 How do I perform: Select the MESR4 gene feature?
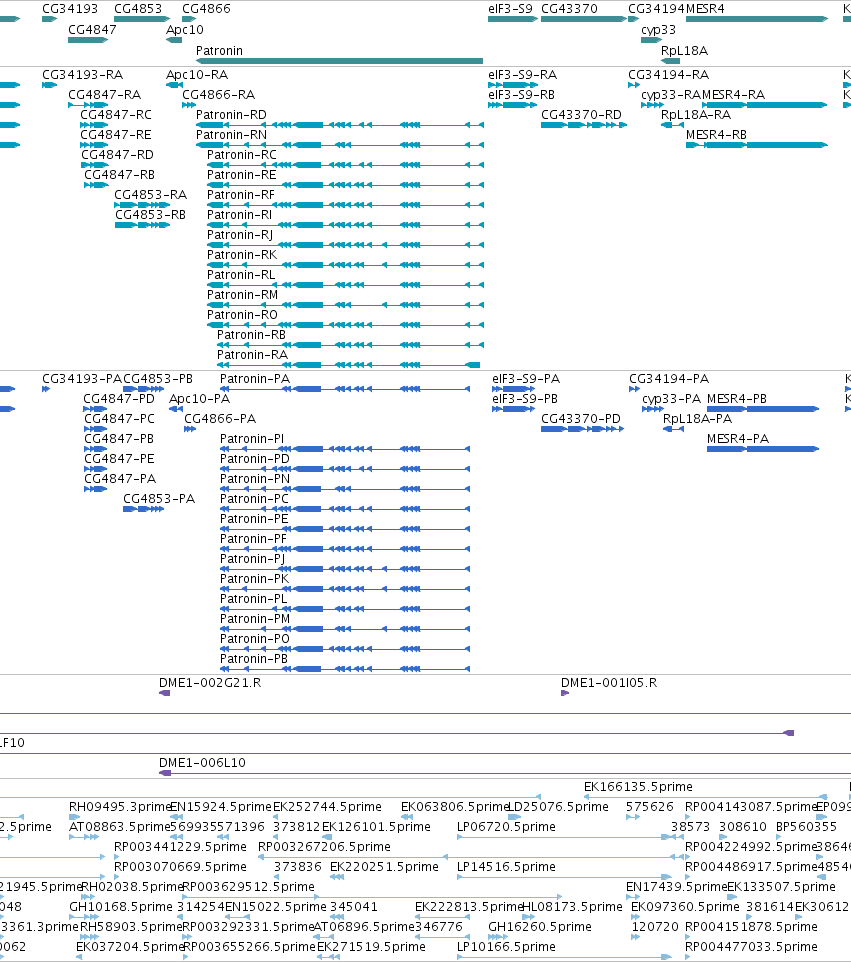(757, 19)
